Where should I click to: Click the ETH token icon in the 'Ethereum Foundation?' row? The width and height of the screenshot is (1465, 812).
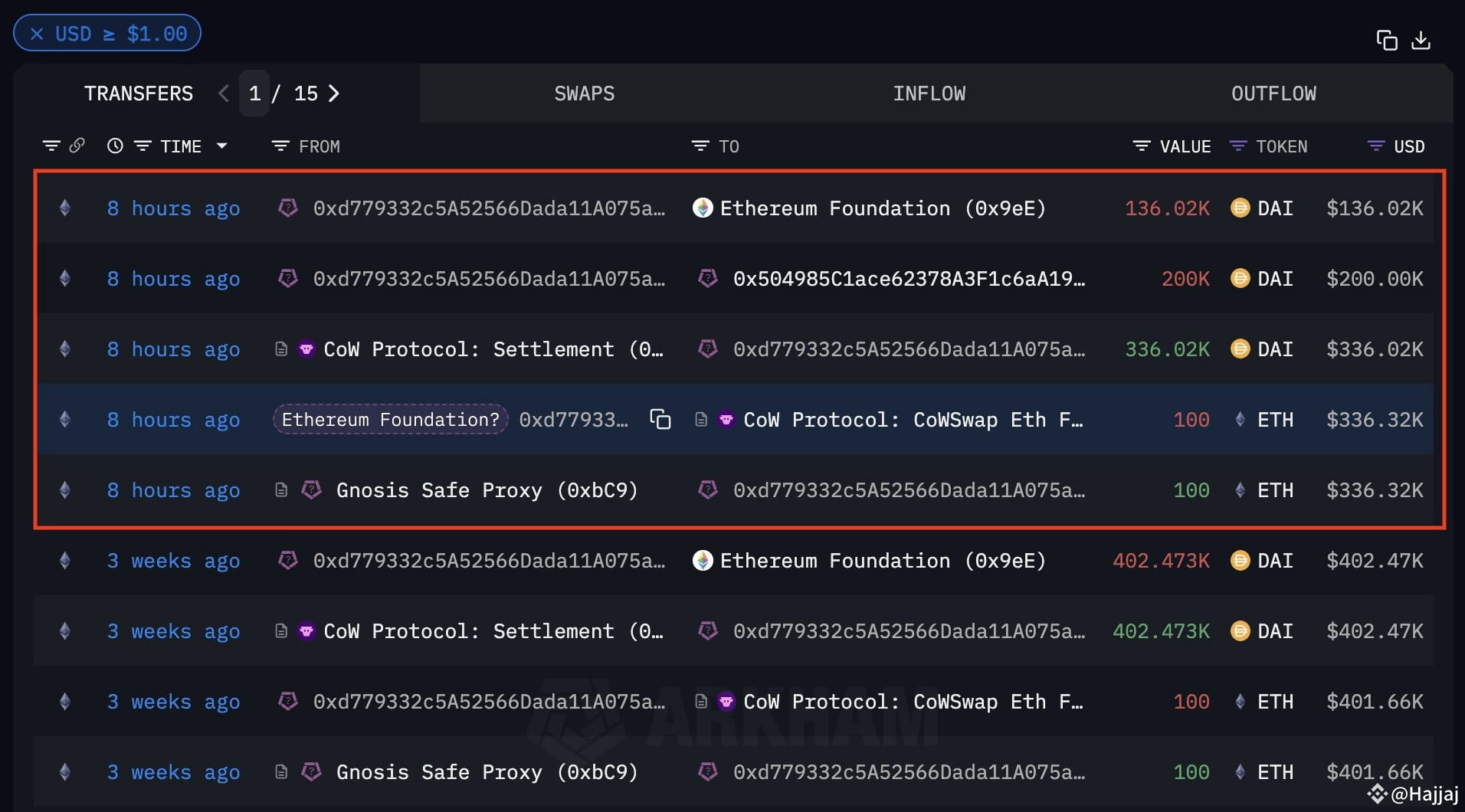coord(1240,419)
